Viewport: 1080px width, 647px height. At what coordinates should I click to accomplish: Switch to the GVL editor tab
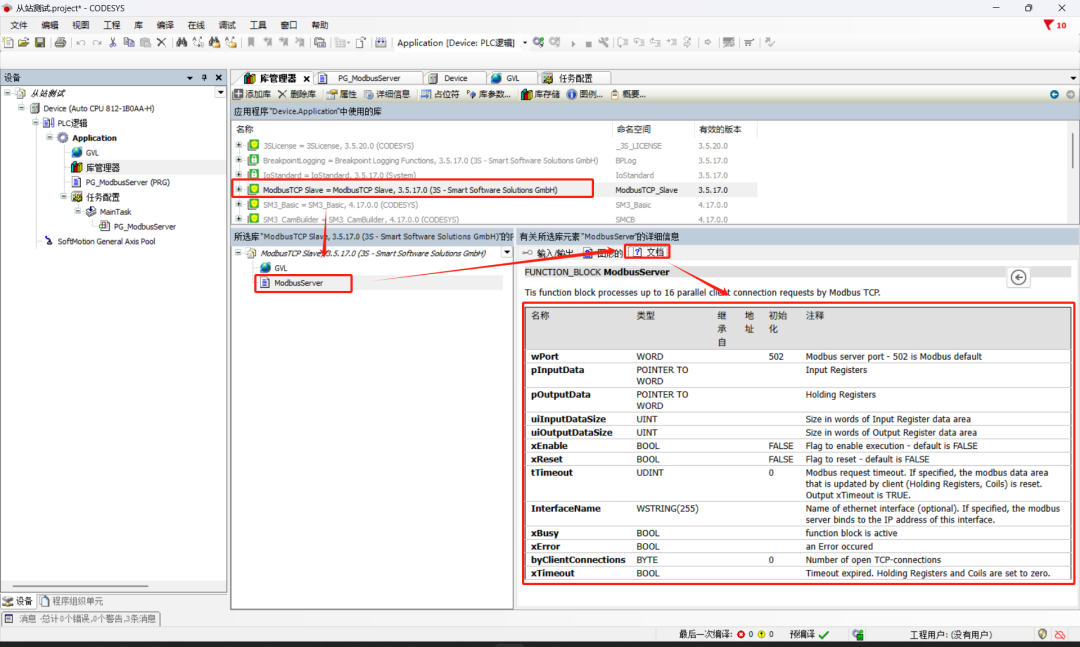point(512,79)
